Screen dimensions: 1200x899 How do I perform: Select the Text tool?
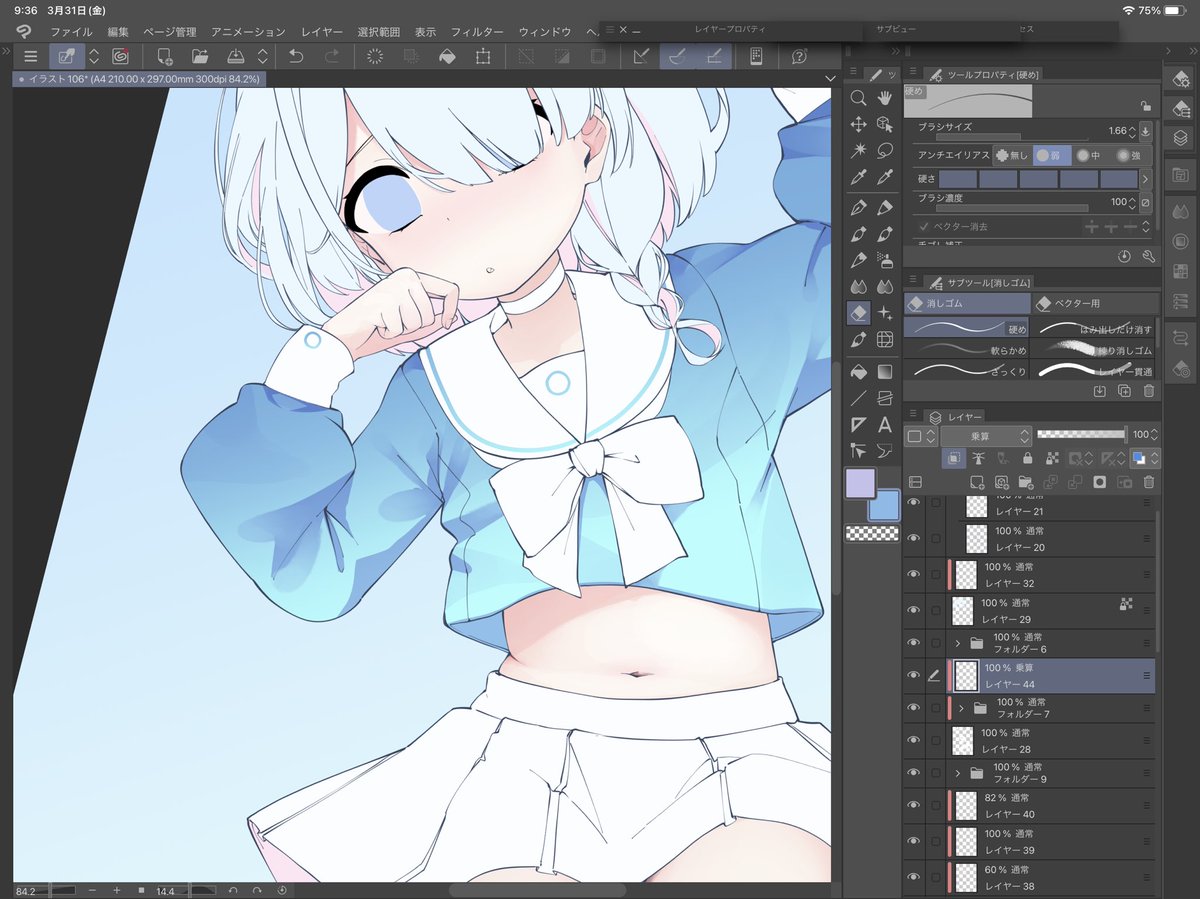point(884,425)
